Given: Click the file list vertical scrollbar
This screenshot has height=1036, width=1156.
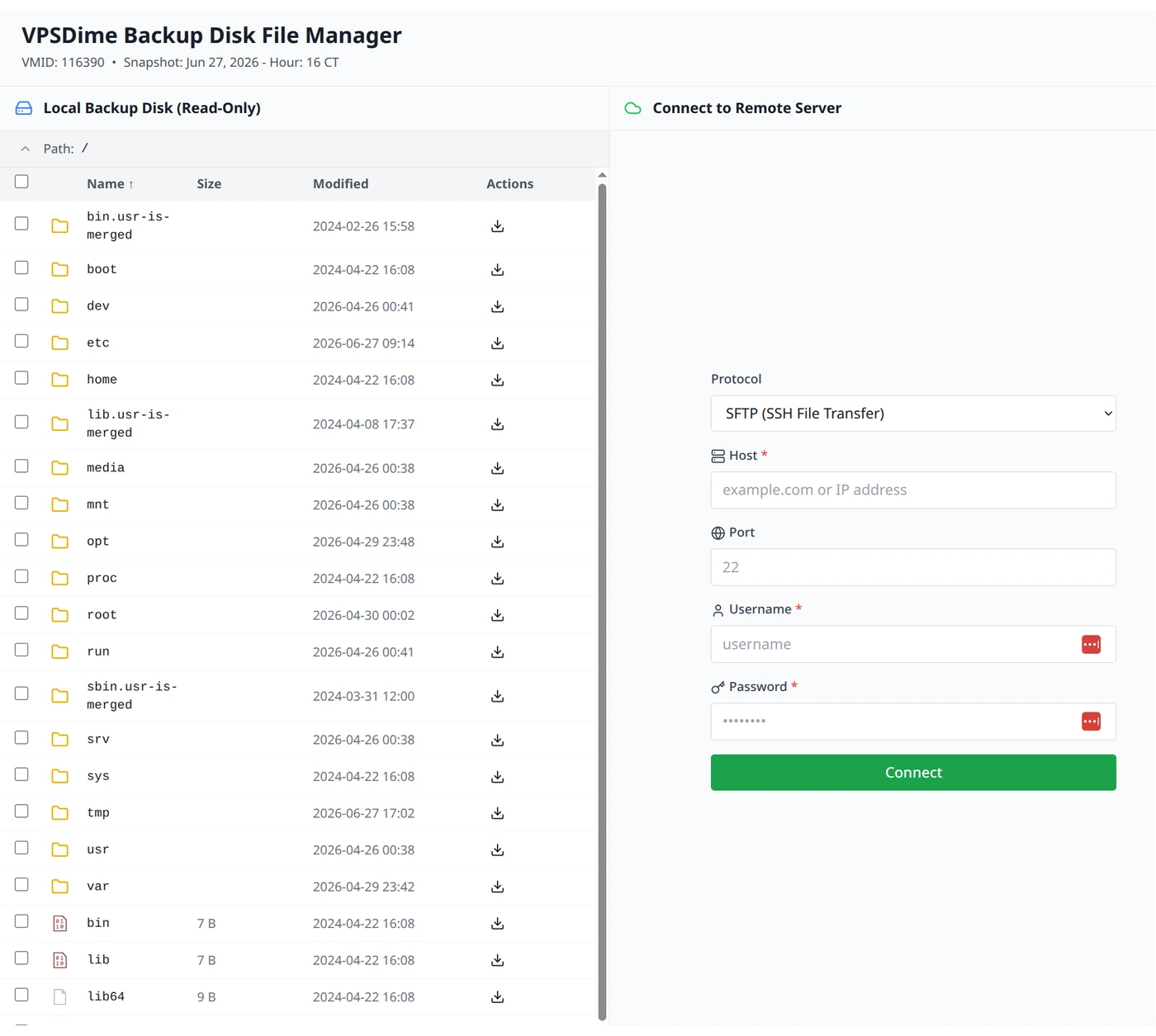Looking at the screenshot, I should [602, 602].
